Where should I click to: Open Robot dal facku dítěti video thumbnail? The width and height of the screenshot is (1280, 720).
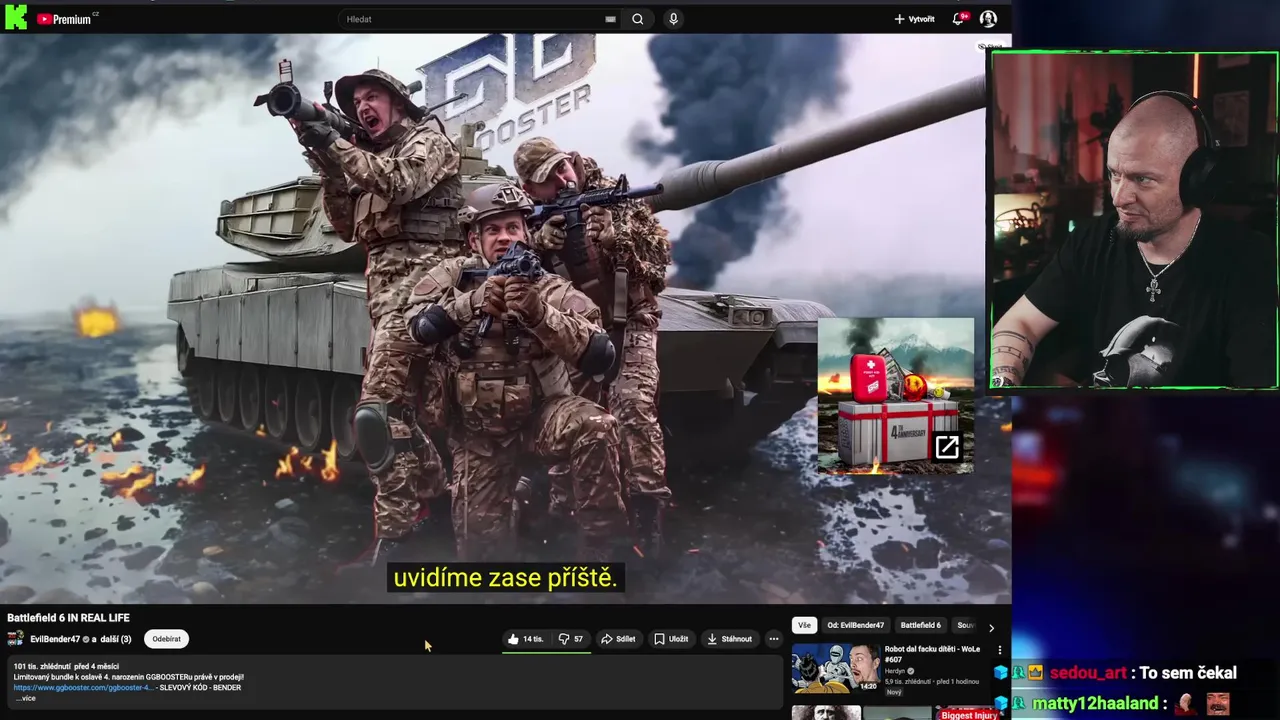click(836, 668)
